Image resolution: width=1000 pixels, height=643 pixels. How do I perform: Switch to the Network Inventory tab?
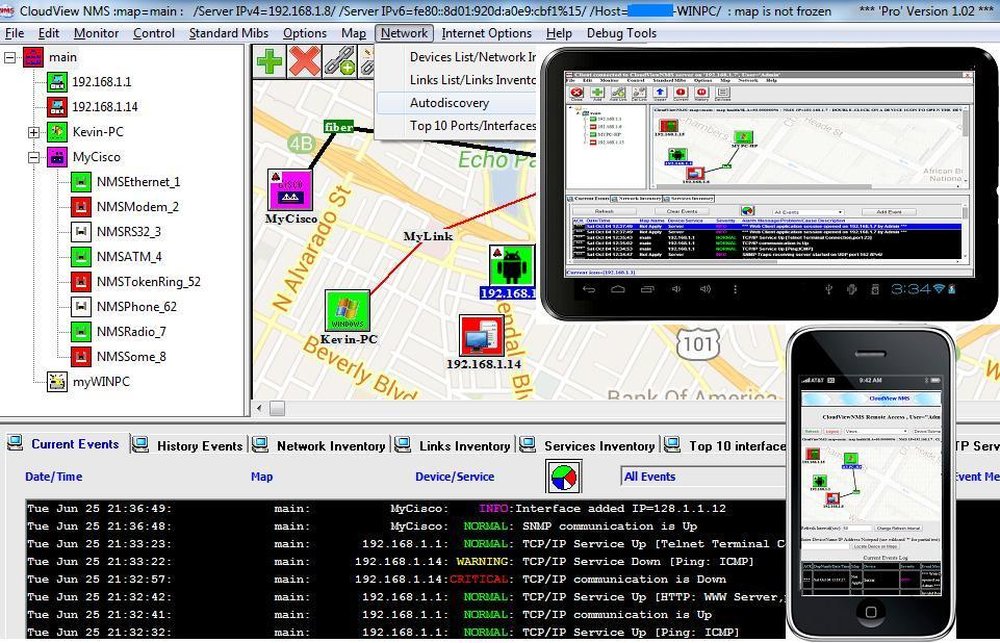pos(320,445)
